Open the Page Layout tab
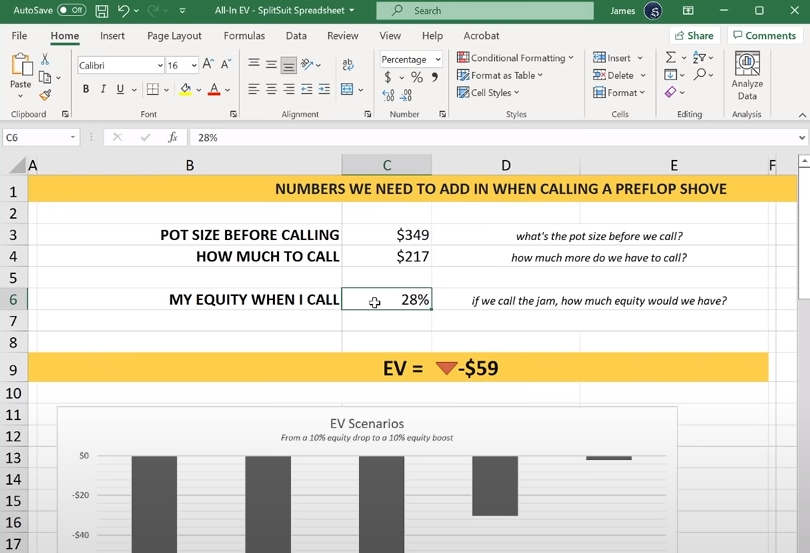 [174, 36]
